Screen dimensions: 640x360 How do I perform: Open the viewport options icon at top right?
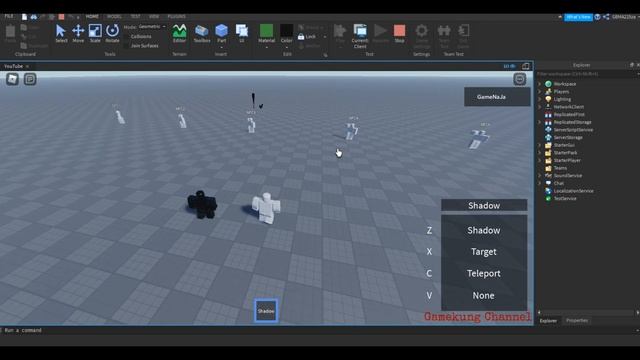(520, 79)
